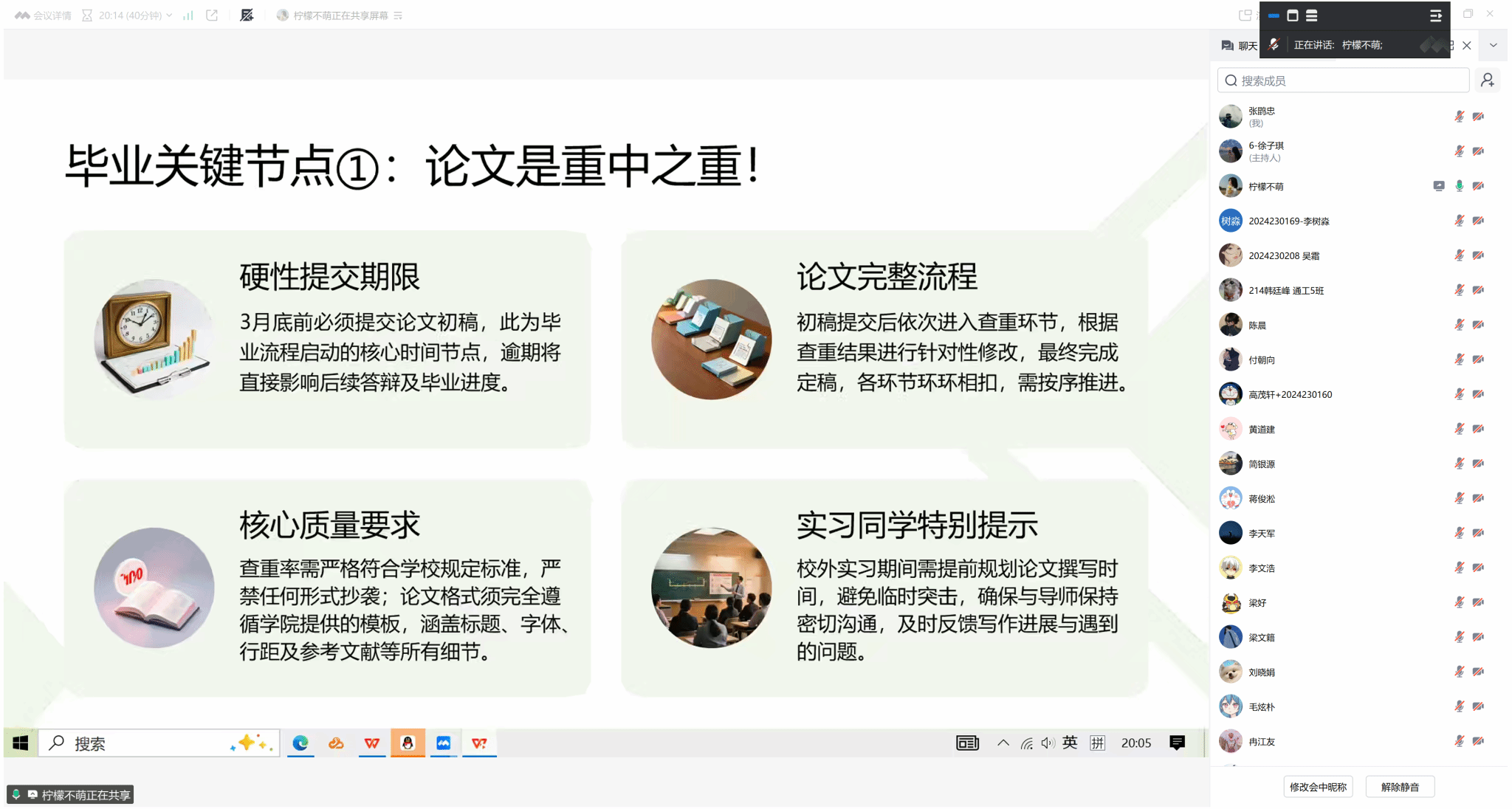The image size is (1512, 809).
Task: Click the pop-out window icon beside signal bars
Action: [x=212, y=16]
